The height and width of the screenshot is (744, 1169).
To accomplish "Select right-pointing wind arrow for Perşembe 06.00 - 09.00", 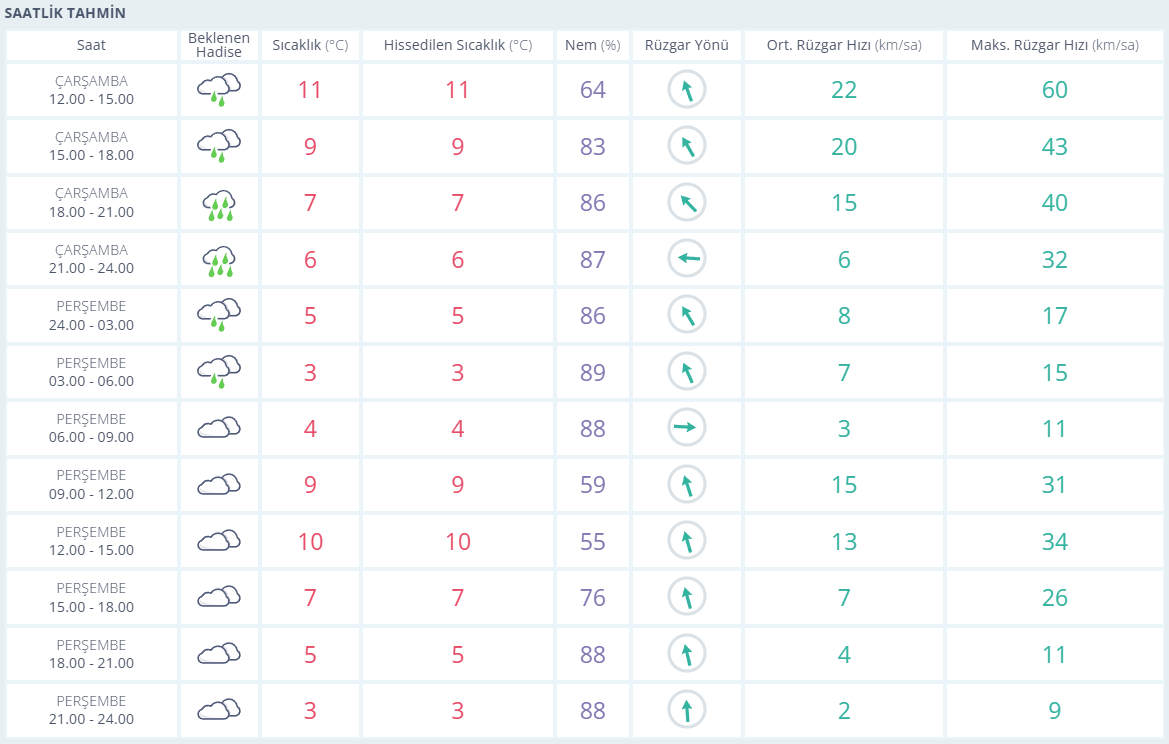I will (687, 429).
